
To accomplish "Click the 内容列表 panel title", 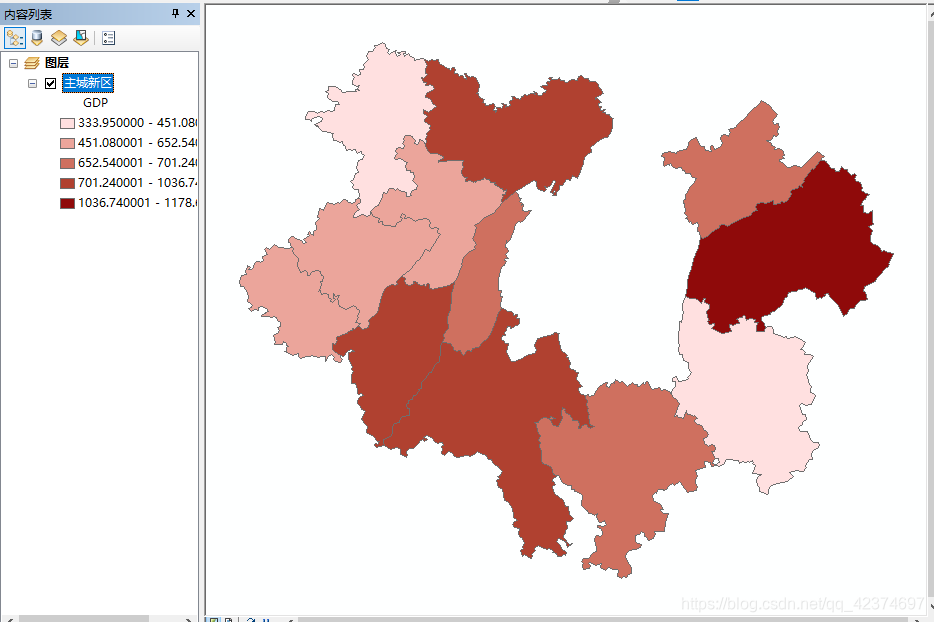I will pyautogui.click(x=28, y=14).
